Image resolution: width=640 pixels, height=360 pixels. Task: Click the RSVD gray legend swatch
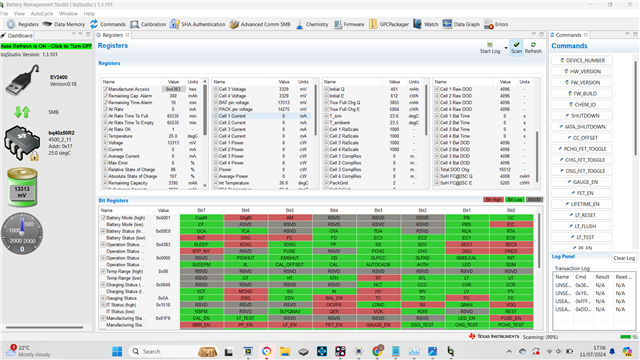(x=534, y=200)
